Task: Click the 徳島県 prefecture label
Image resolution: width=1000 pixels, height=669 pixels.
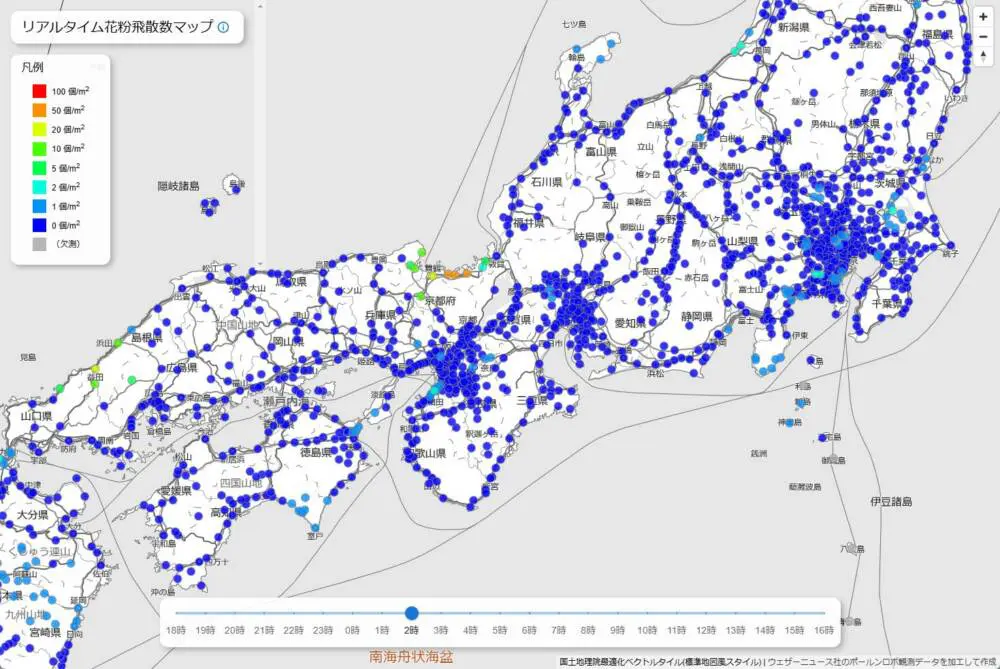Action: [316, 452]
